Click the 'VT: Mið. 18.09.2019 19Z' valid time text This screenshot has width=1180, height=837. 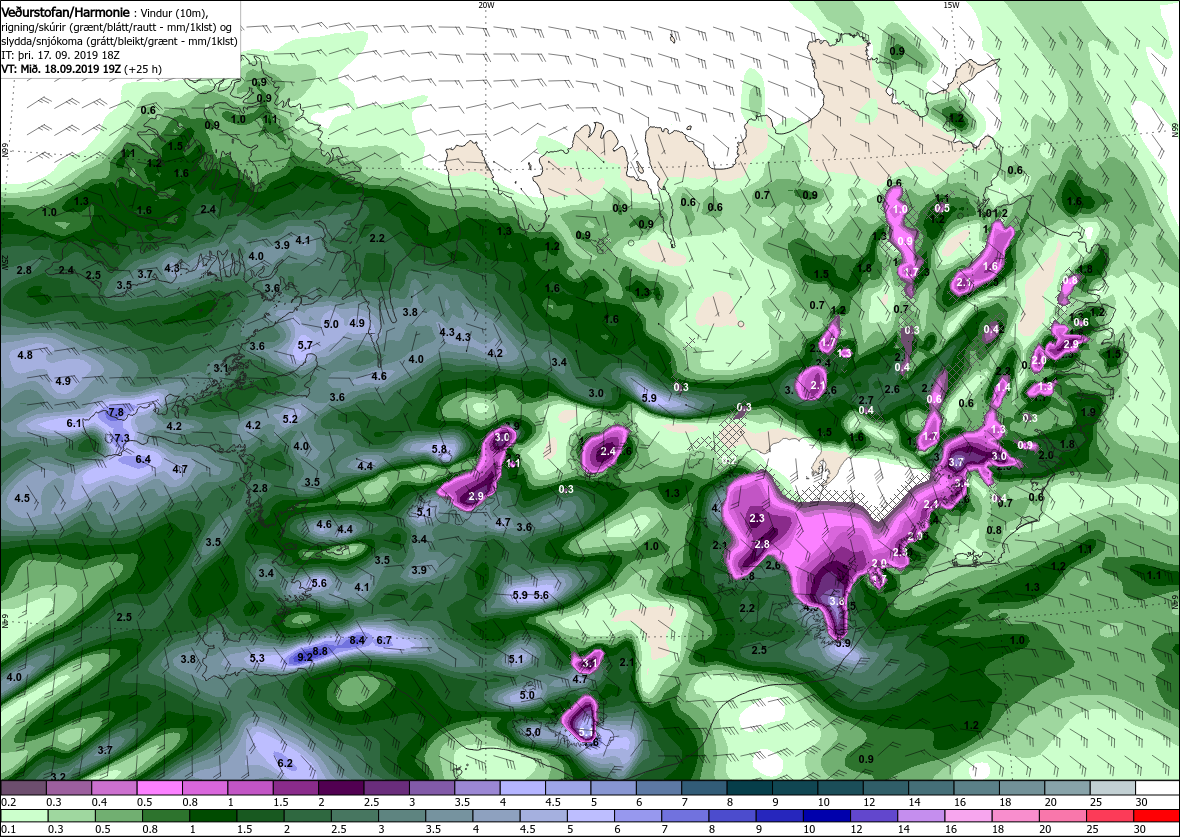coord(61,68)
